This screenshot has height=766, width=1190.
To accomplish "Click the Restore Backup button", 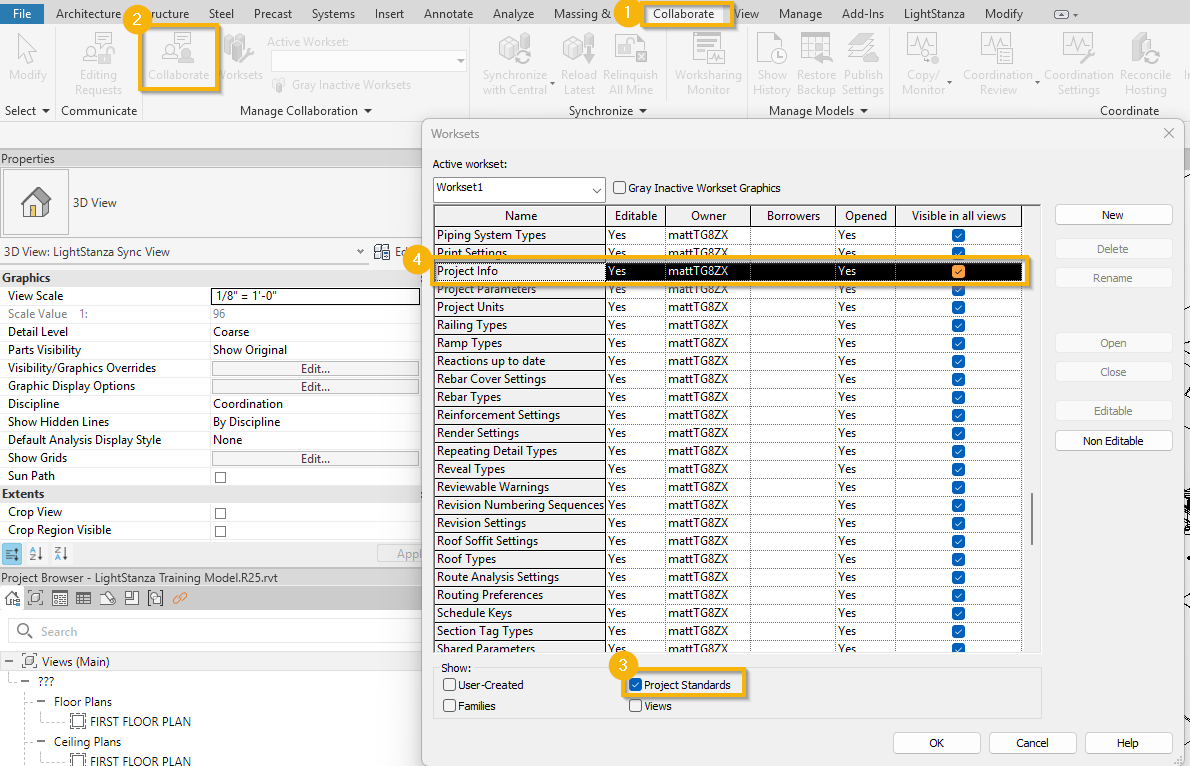I will tap(816, 64).
